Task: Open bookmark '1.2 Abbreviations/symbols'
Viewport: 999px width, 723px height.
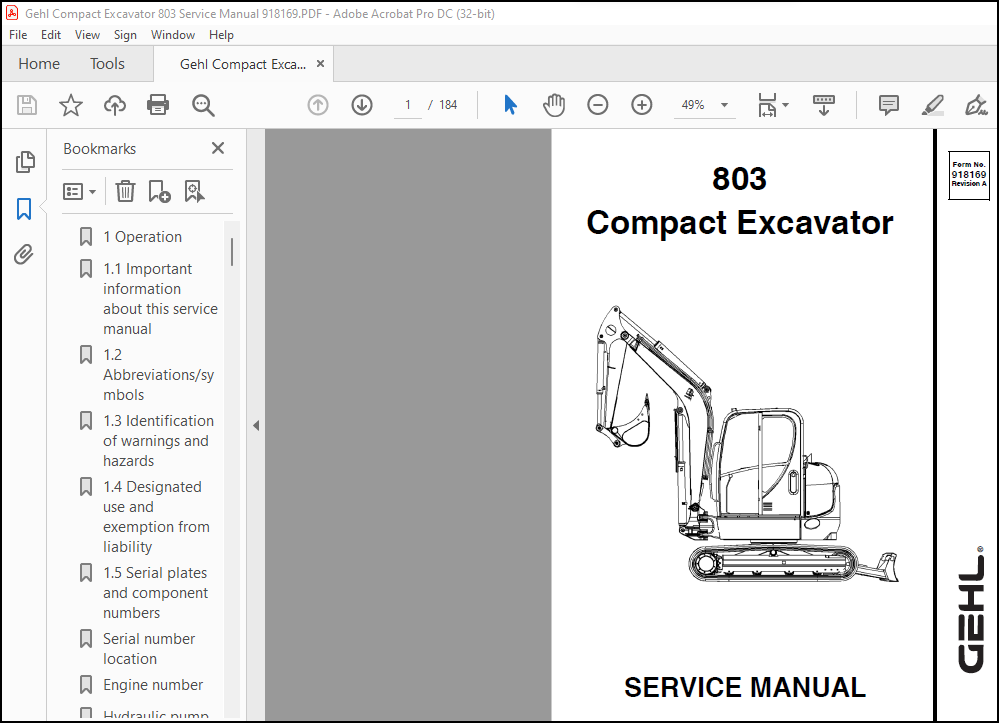Action: pyautogui.click(x=159, y=375)
